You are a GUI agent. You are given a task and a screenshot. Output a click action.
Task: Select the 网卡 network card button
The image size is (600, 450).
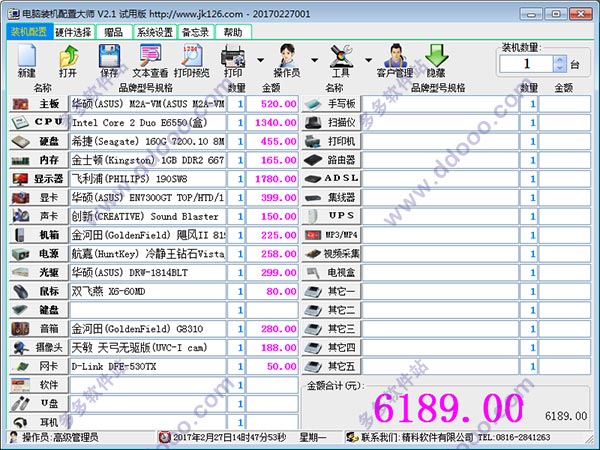click(39, 366)
